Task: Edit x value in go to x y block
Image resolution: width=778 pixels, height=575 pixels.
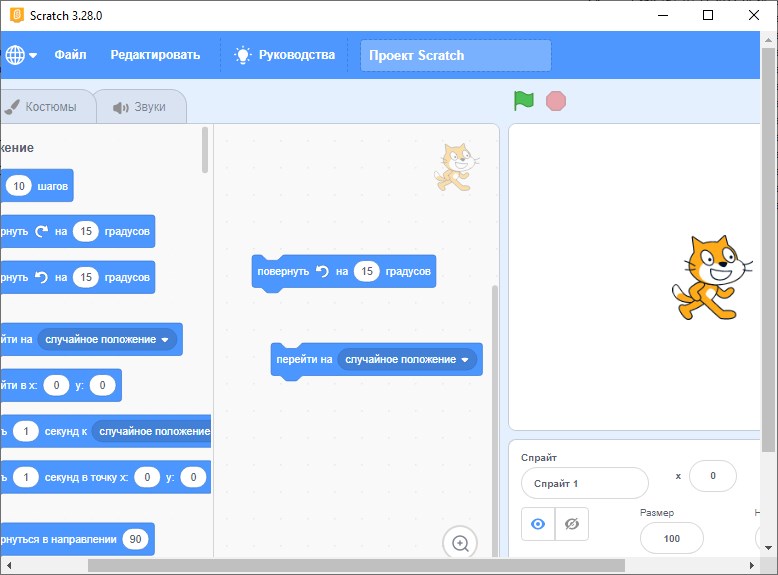Action: [56, 385]
